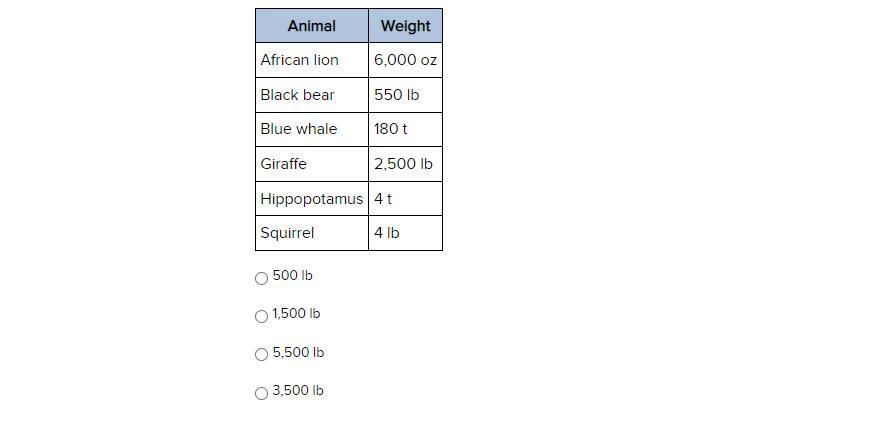This screenshot has width=885, height=436.
Task: Click the 500 lb option label text
Action: click(292, 275)
